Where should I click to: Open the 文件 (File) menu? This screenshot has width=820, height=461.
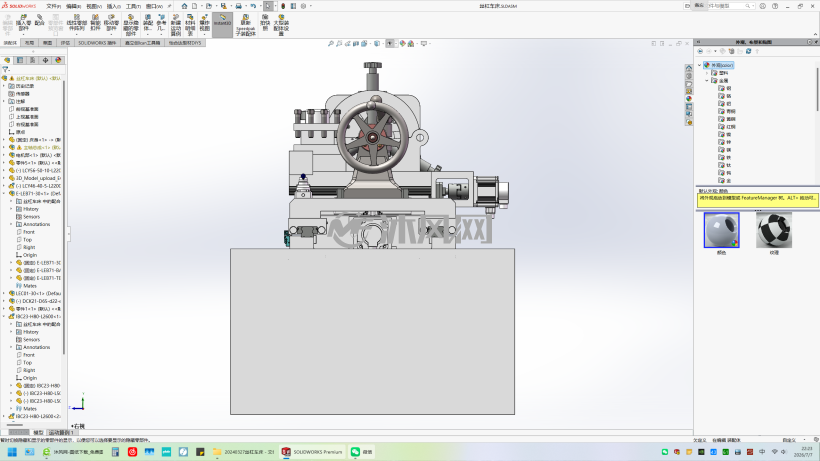pyautogui.click(x=53, y=6)
